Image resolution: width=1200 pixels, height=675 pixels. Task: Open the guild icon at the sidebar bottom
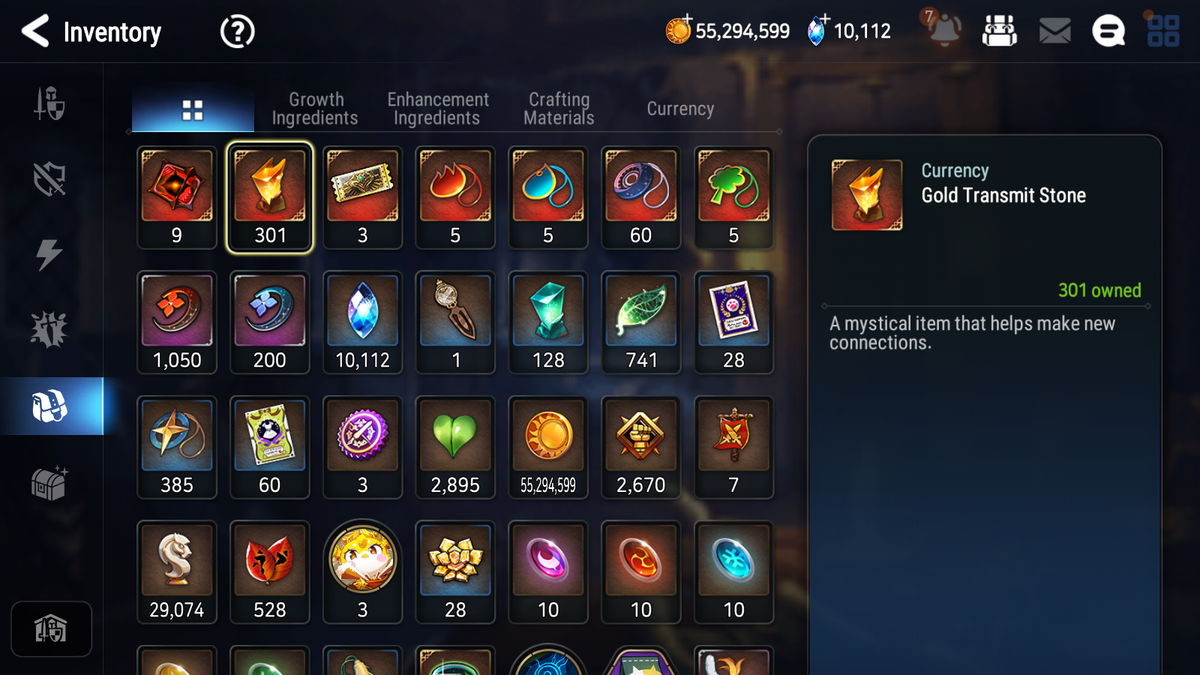coord(51,630)
